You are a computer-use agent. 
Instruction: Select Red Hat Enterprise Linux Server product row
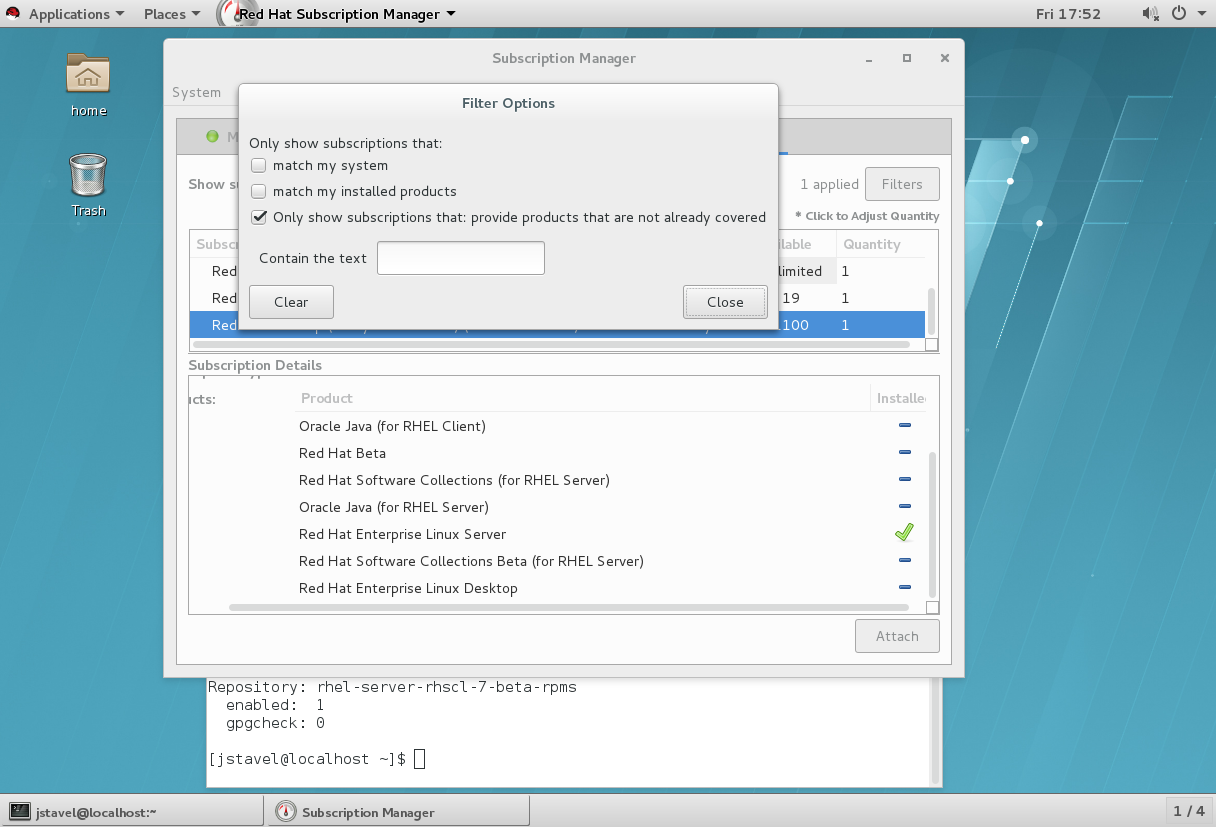click(x=611, y=534)
